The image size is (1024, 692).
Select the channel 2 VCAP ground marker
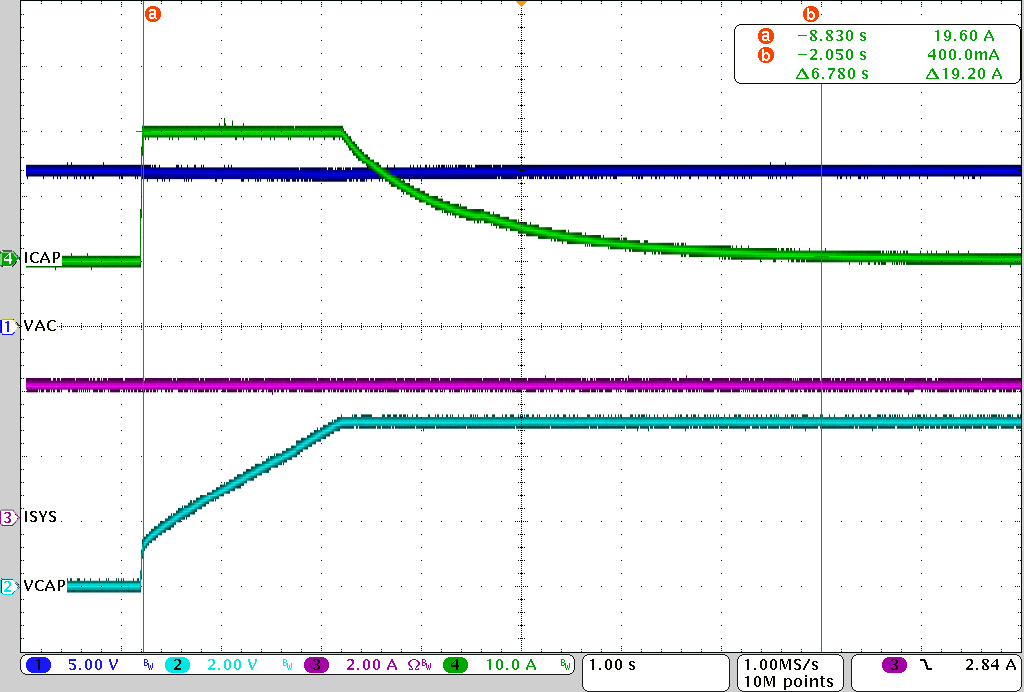coord(9,587)
